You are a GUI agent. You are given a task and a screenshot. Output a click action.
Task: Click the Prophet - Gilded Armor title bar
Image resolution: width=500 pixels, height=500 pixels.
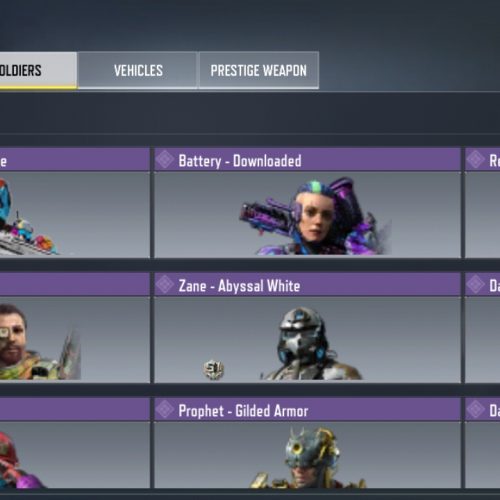(307, 410)
